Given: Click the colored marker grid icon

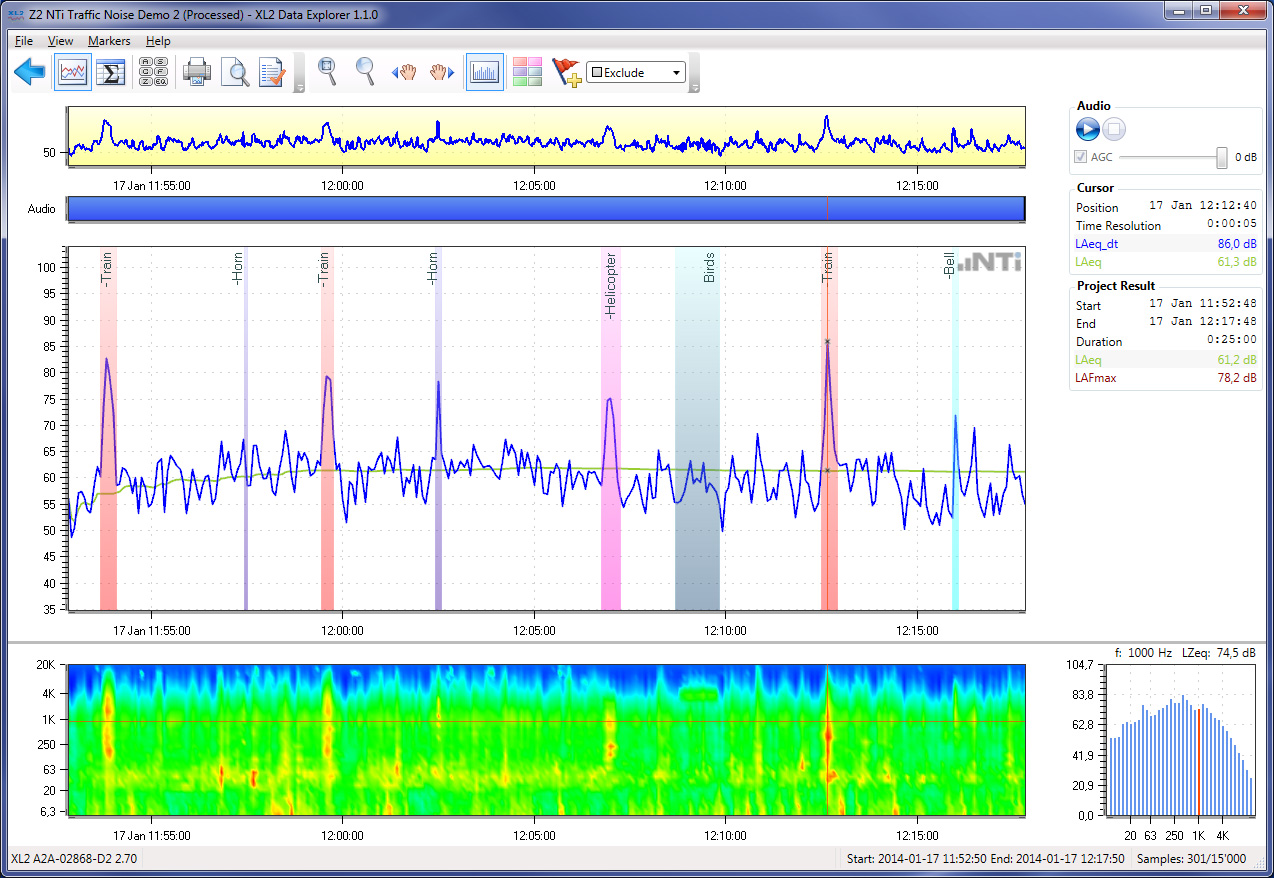Looking at the screenshot, I should pyautogui.click(x=527, y=72).
